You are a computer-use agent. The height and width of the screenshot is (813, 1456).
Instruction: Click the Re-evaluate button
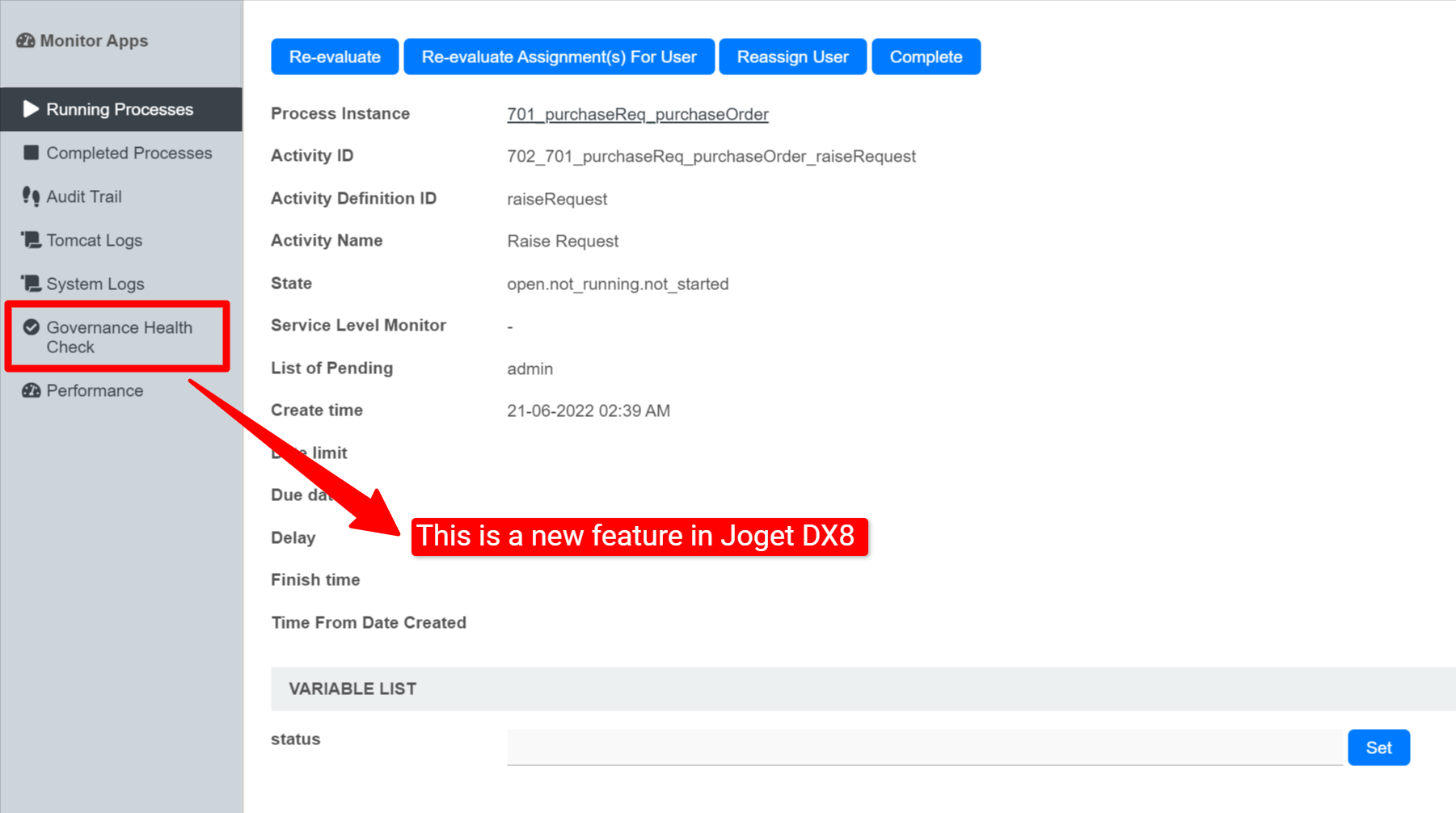(x=335, y=57)
